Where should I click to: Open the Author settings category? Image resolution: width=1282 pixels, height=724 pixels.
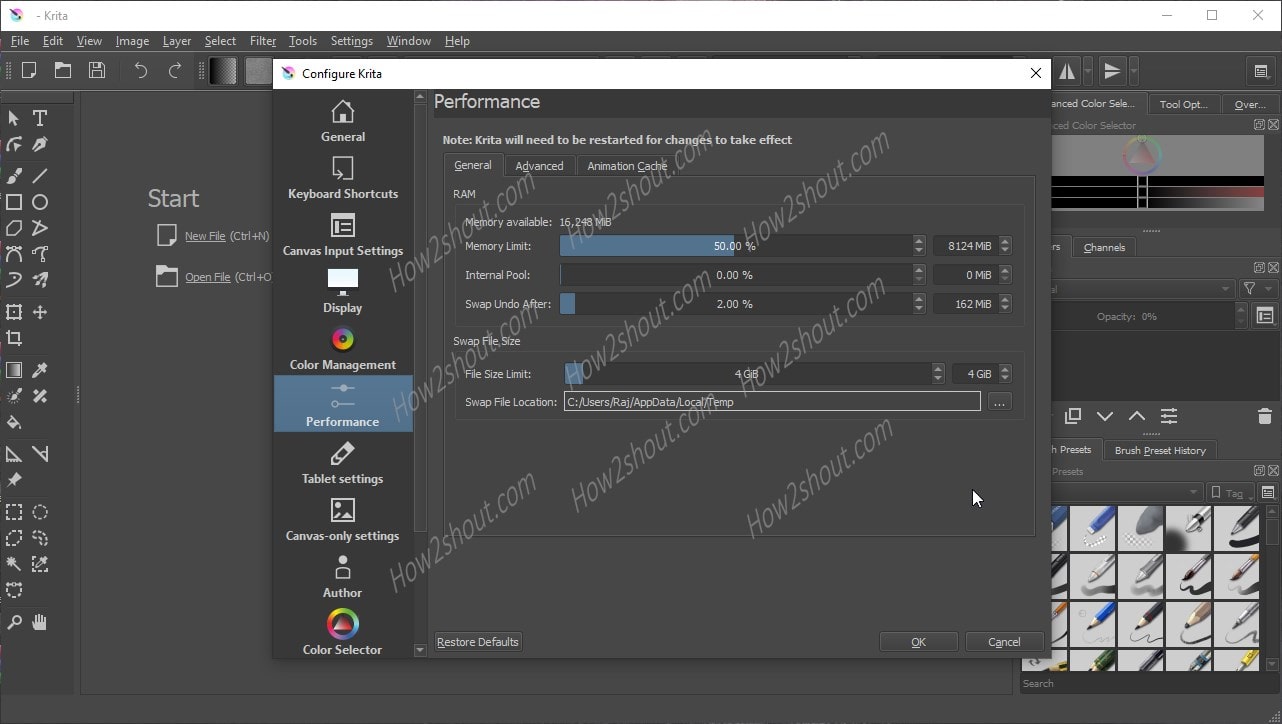[343, 577]
